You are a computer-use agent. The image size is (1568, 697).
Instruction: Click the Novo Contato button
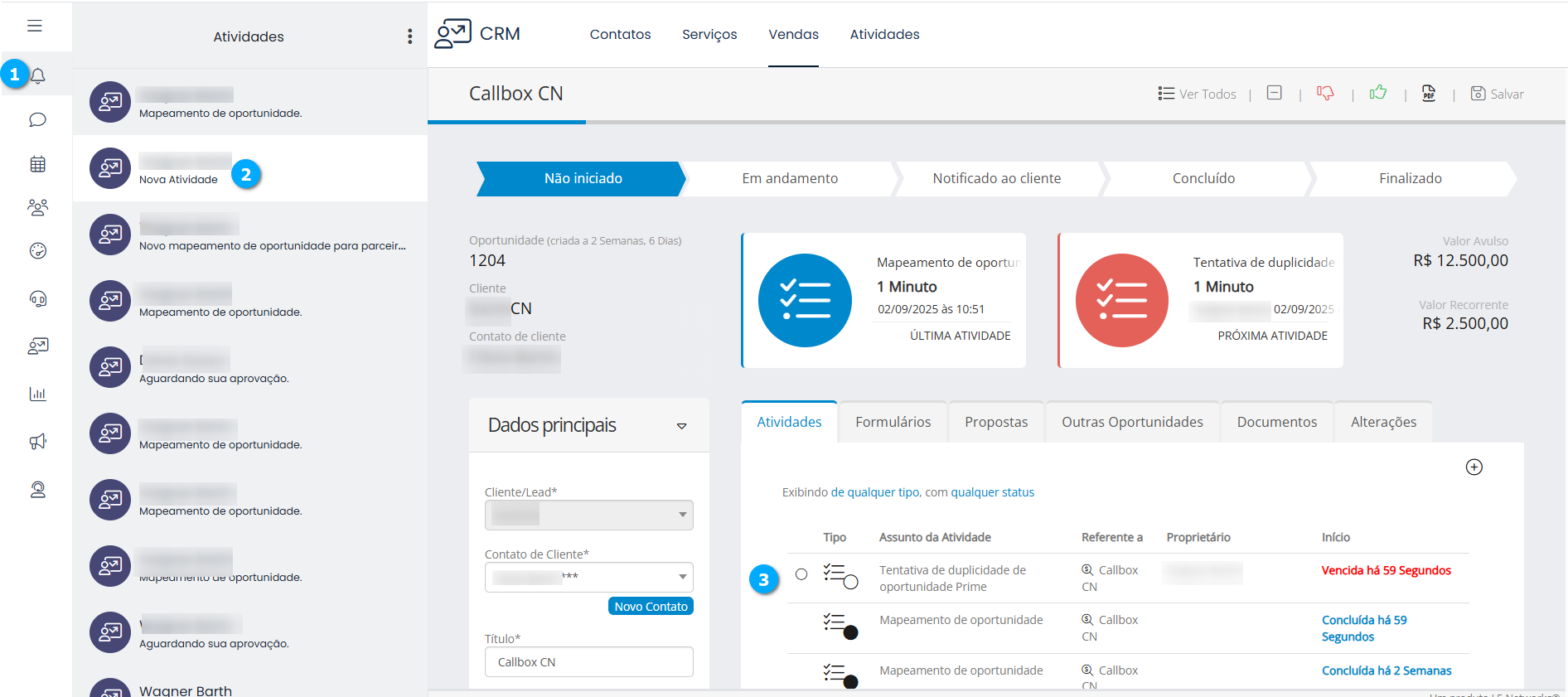pyautogui.click(x=651, y=607)
